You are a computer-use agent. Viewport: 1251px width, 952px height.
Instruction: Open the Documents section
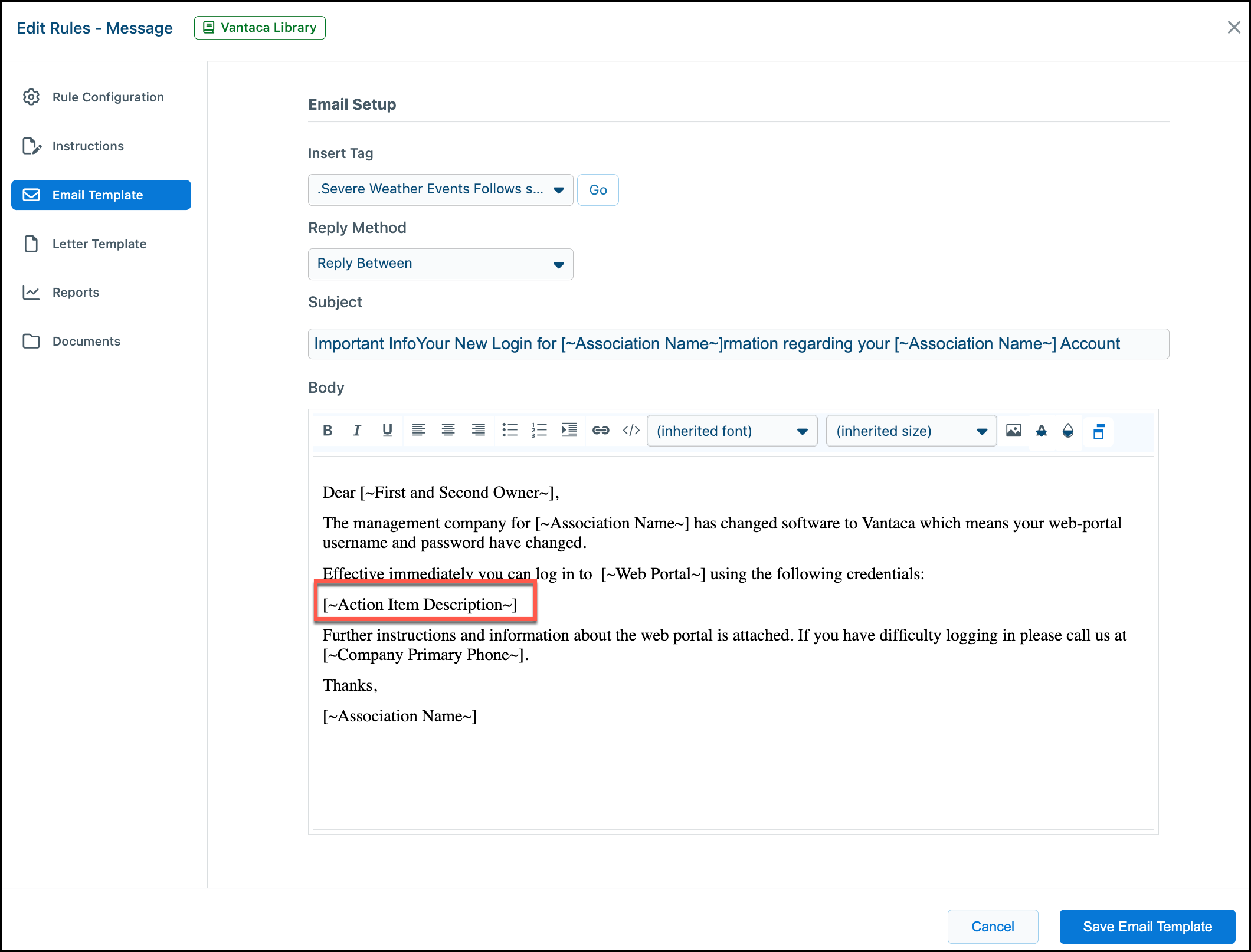tap(101, 342)
